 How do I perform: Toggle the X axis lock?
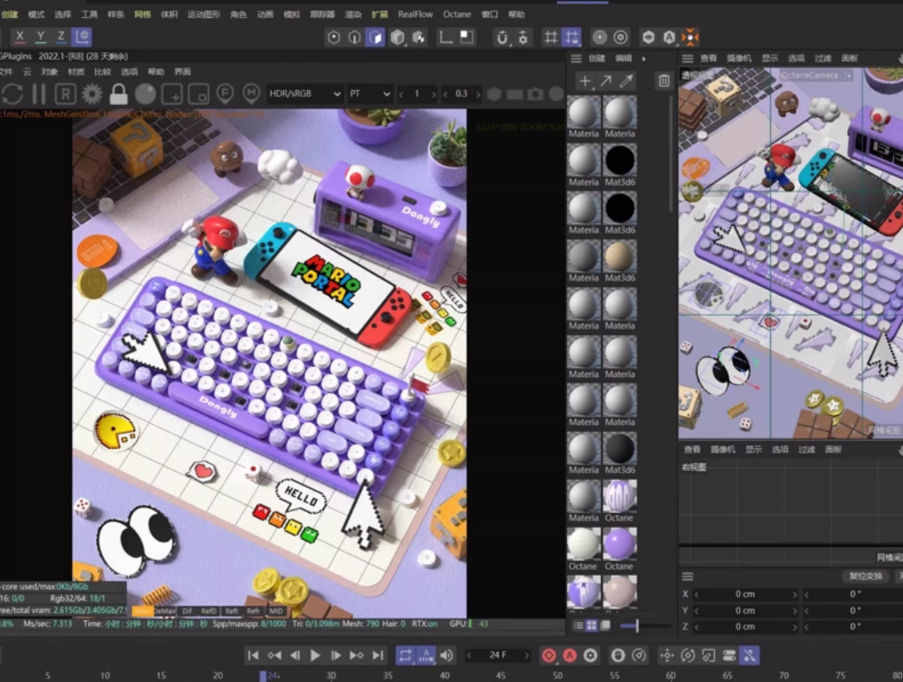[21, 36]
